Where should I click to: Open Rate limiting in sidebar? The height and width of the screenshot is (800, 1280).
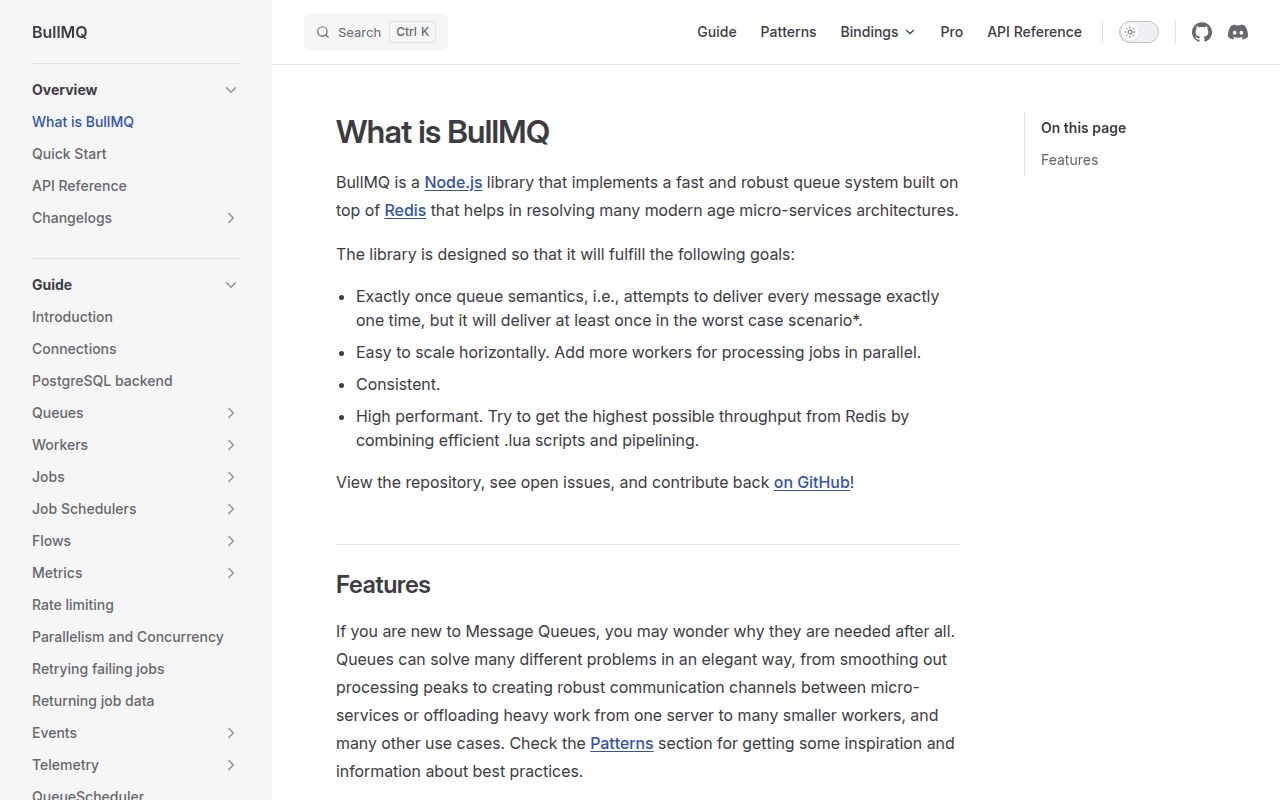[73, 605]
